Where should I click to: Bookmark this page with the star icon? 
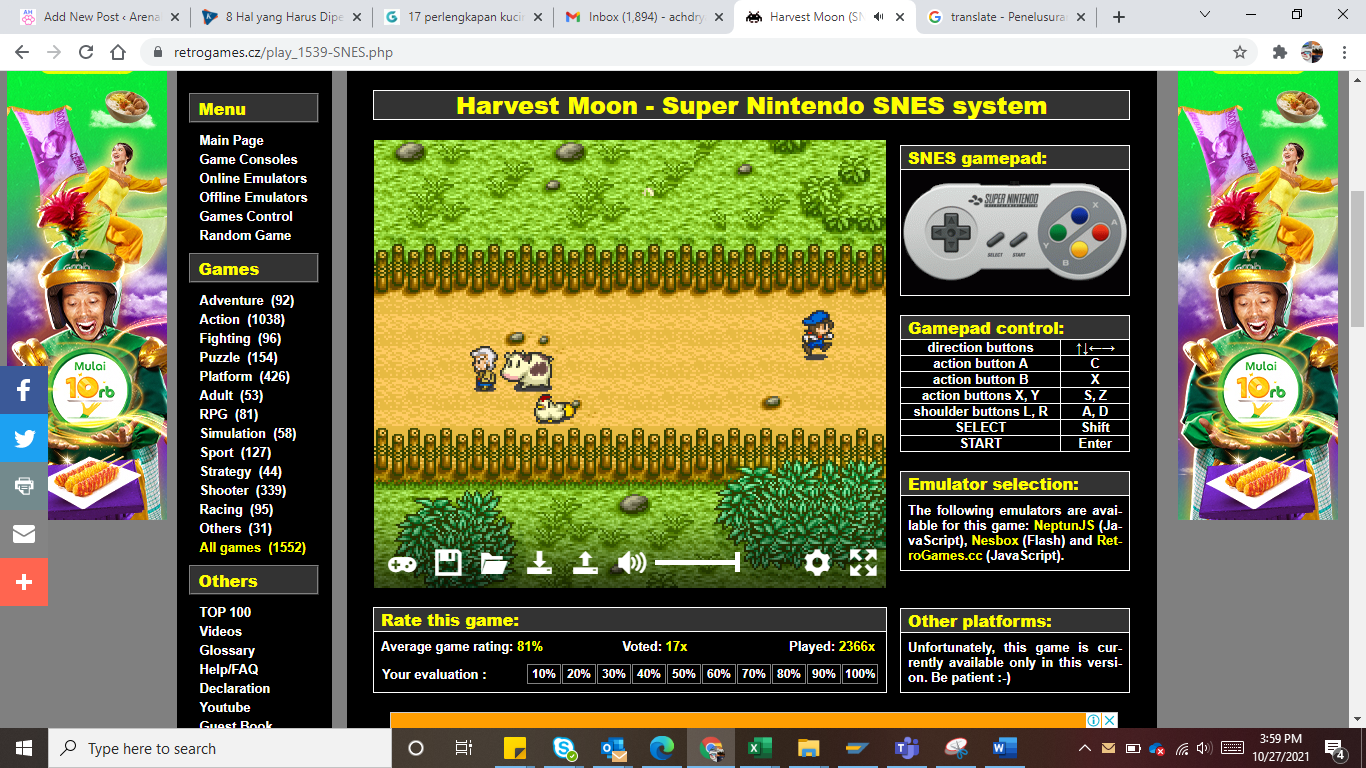[x=1240, y=52]
